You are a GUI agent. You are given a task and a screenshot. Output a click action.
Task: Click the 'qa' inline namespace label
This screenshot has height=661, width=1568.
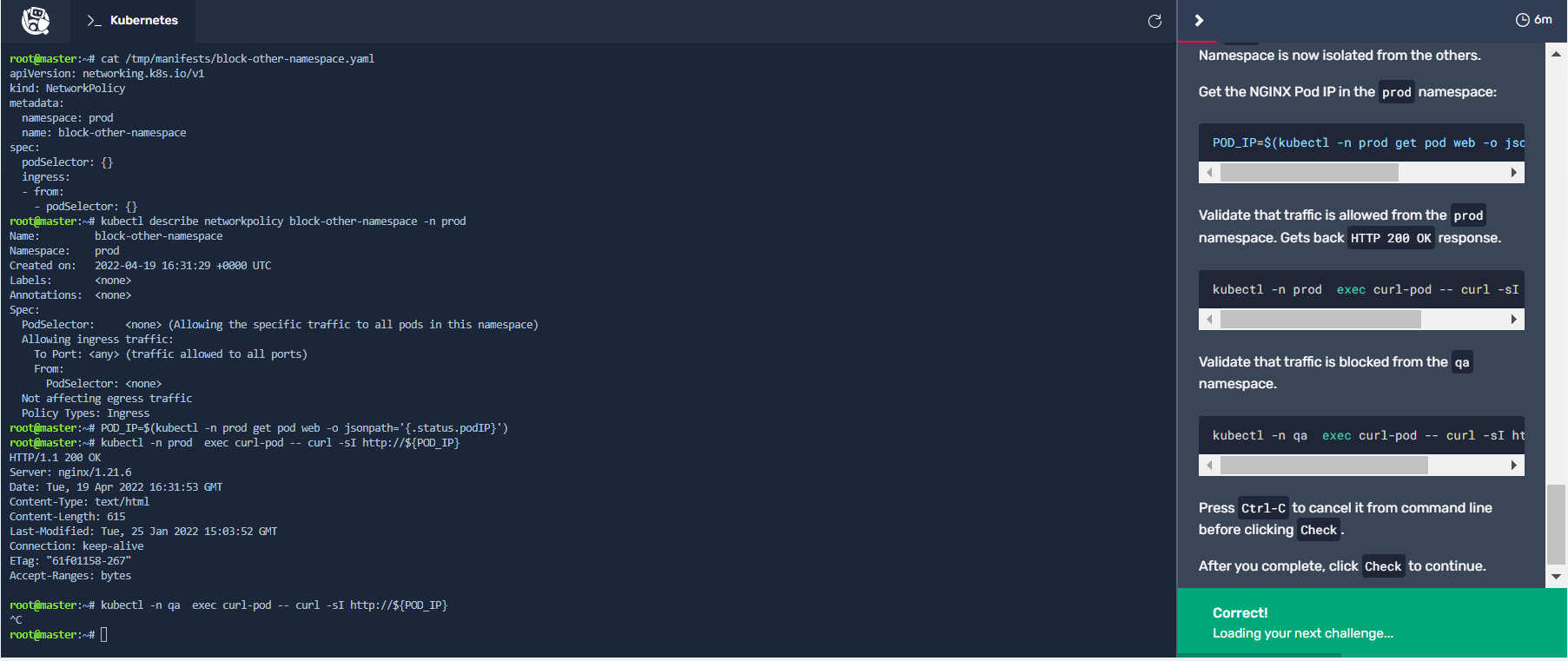1462,362
